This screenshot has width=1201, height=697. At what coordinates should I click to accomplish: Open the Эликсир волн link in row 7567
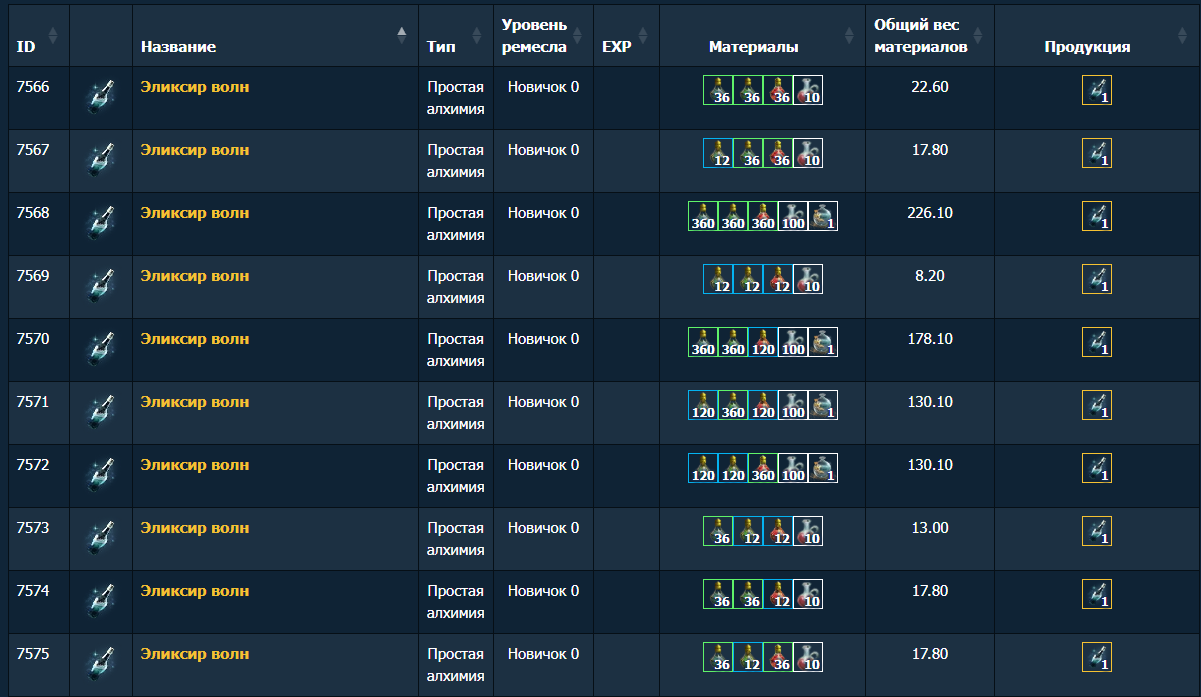click(x=195, y=150)
